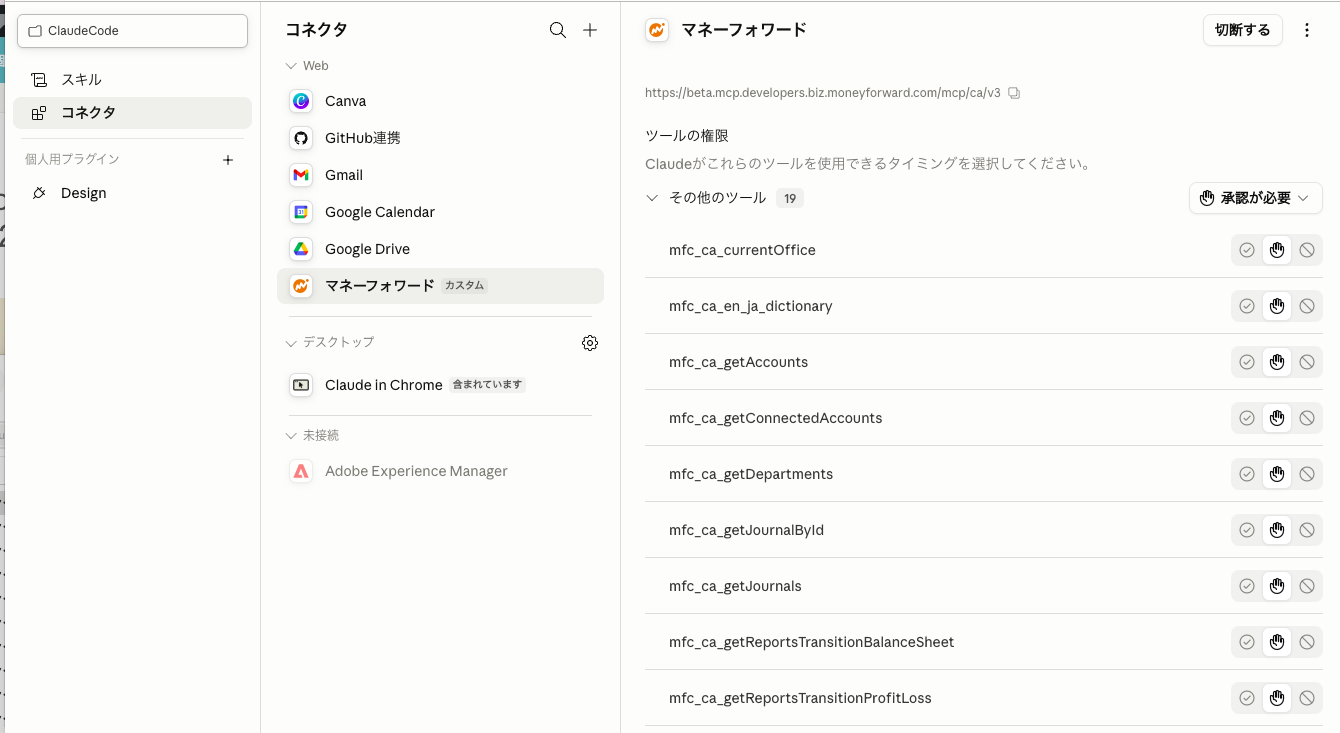Block mfc_ca_getReportsTransitionBalanceSheet tool

(x=1307, y=642)
